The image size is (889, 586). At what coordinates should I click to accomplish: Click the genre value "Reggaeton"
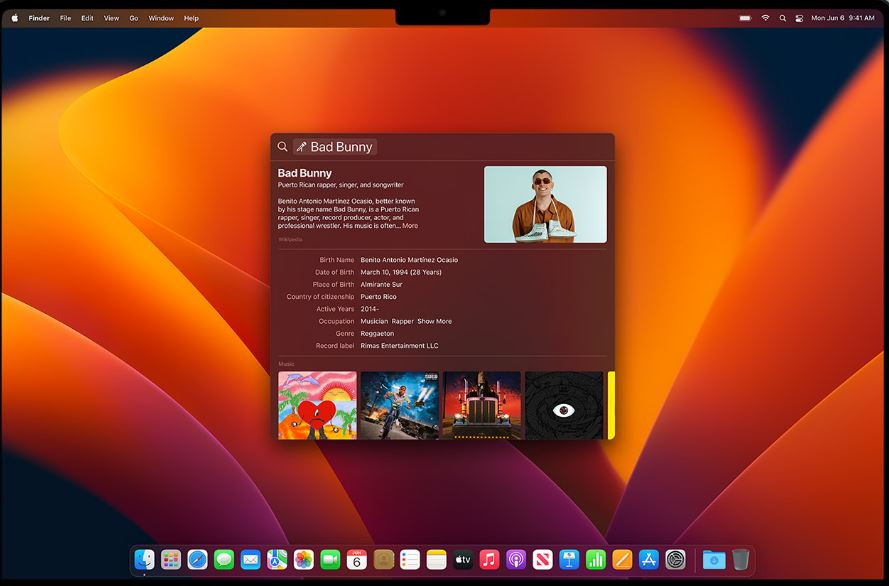tap(377, 334)
